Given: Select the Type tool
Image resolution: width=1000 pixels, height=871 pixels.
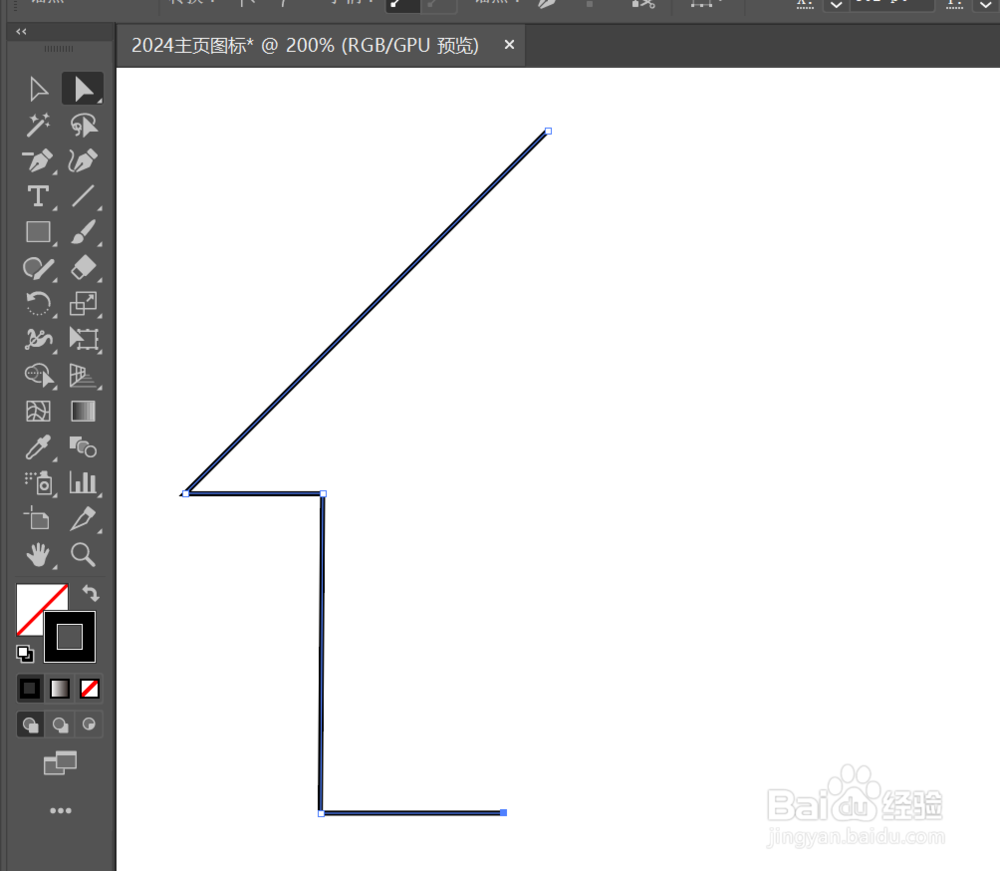Looking at the screenshot, I should pyautogui.click(x=38, y=196).
